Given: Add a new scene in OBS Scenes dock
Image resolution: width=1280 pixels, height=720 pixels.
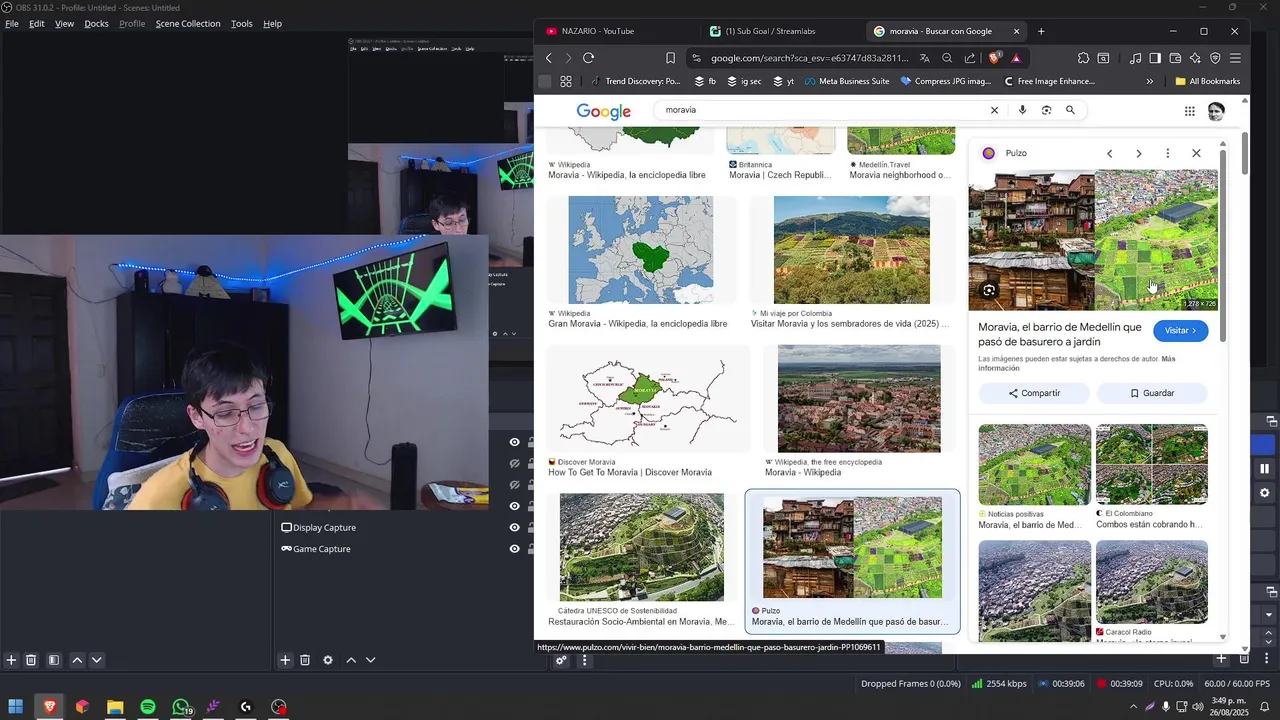Looking at the screenshot, I should [x=11, y=660].
